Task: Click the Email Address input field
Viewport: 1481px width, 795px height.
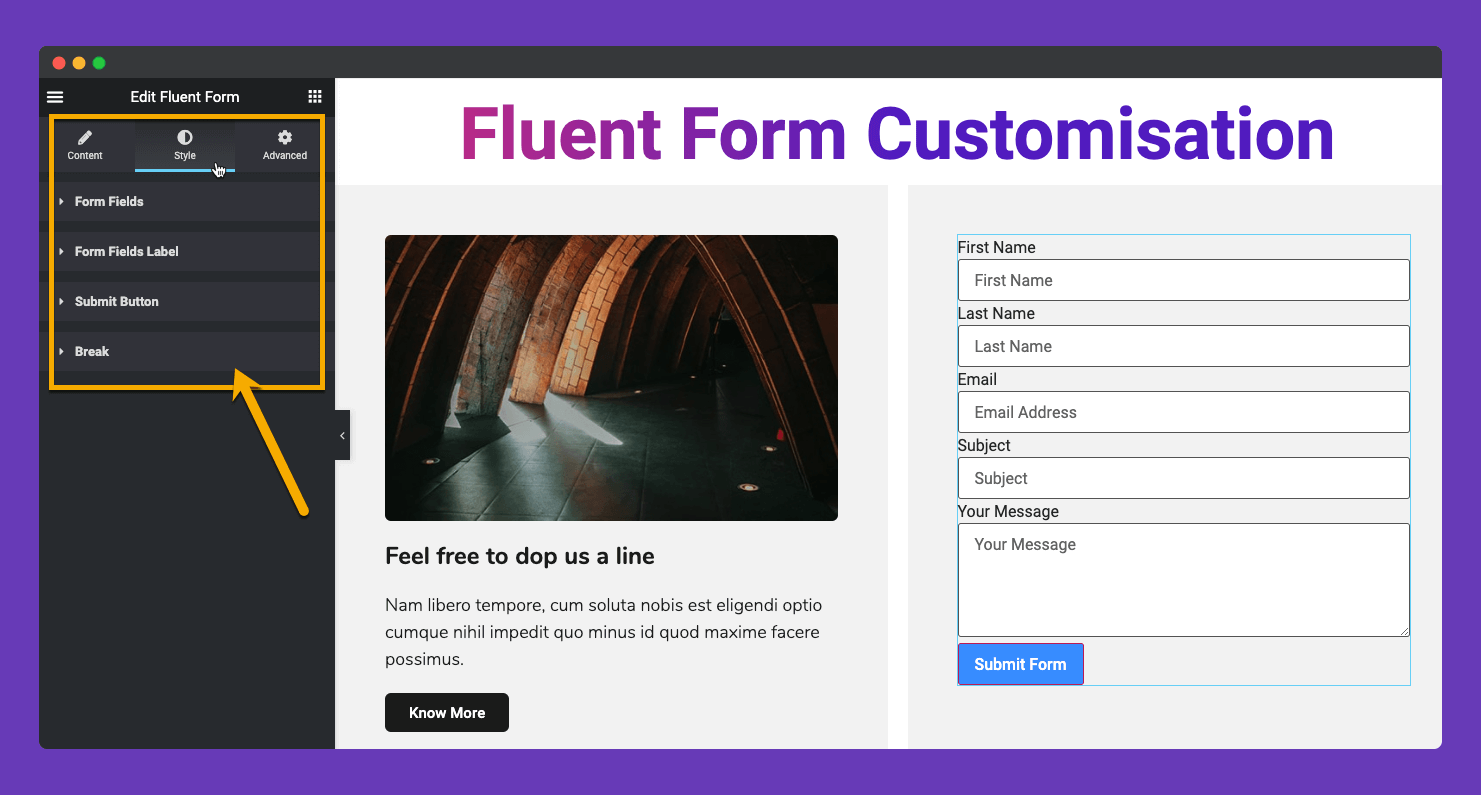Action: pyautogui.click(x=1184, y=412)
